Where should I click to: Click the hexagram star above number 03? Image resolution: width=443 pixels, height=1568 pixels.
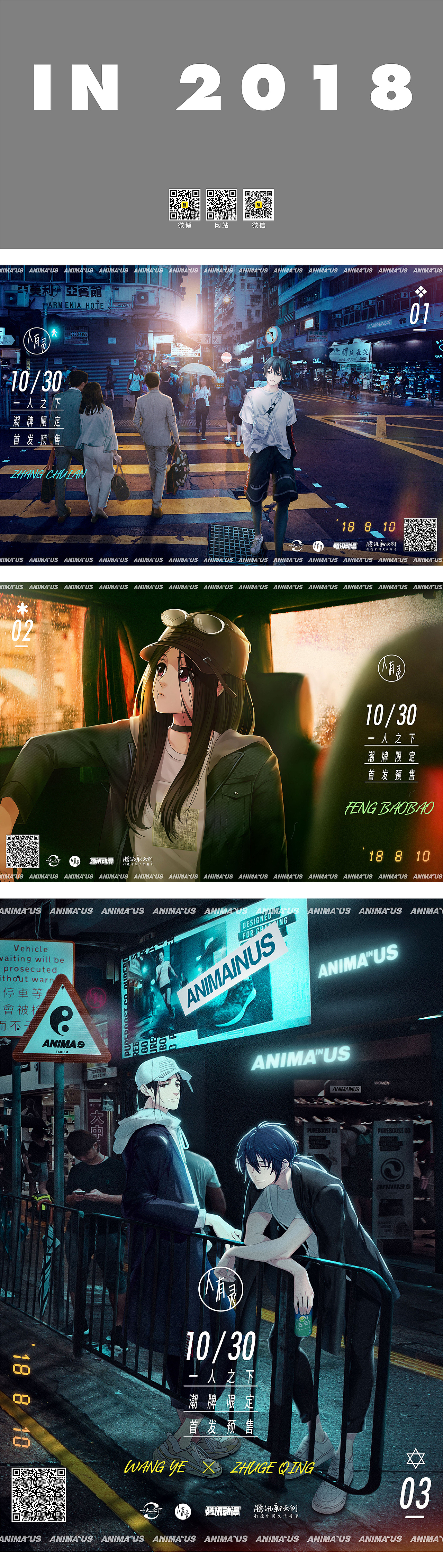click(x=416, y=1458)
